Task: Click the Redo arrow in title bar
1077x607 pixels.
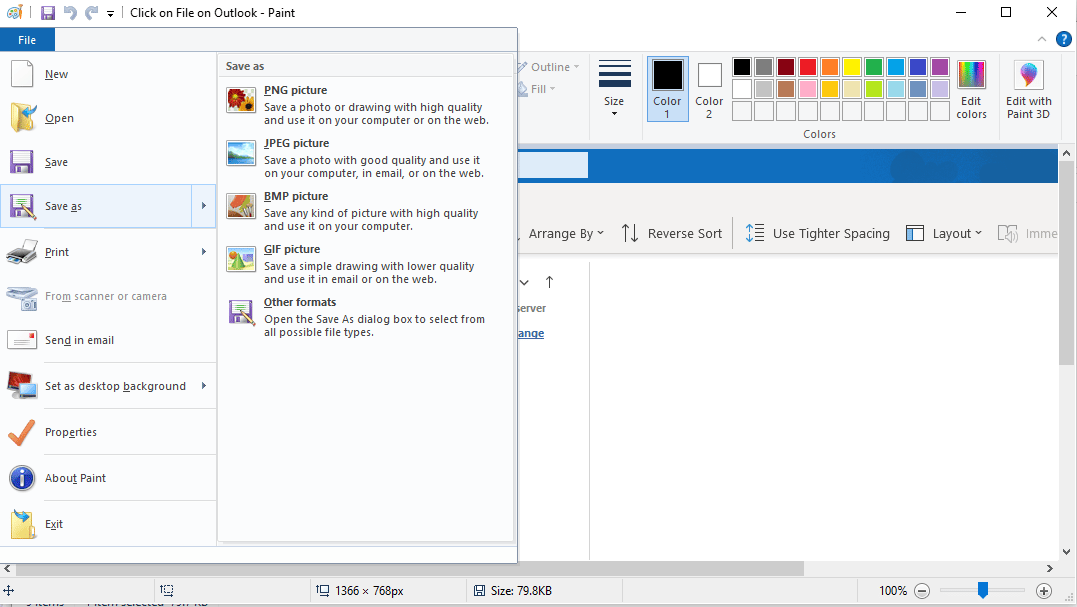Action: pyautogui.click(x=91, y=12)
